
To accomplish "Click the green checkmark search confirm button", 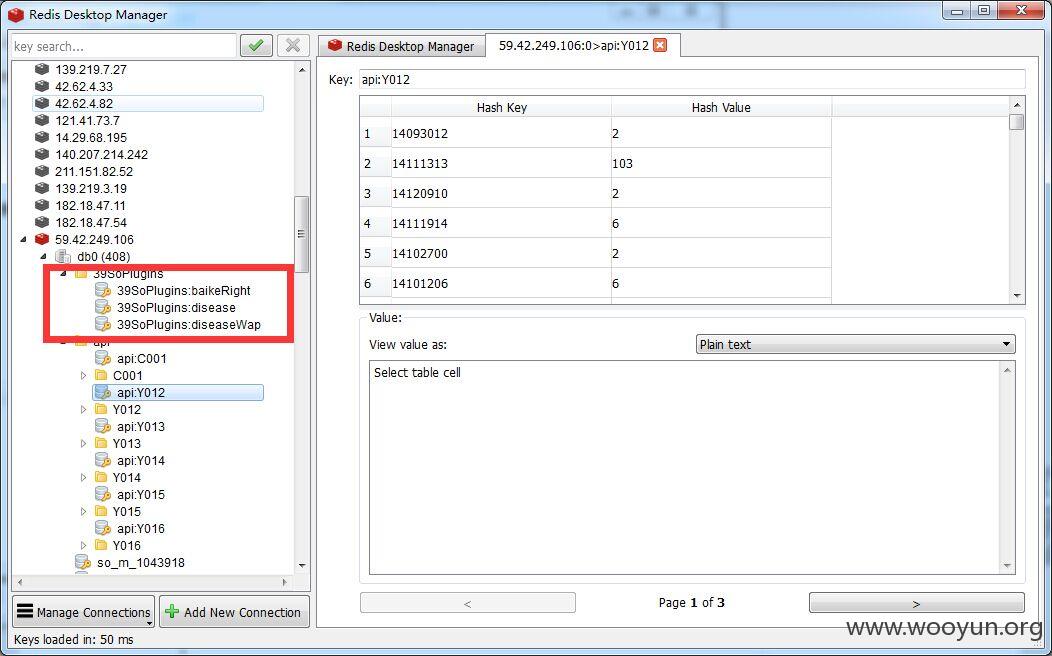I will coord(256,46).
